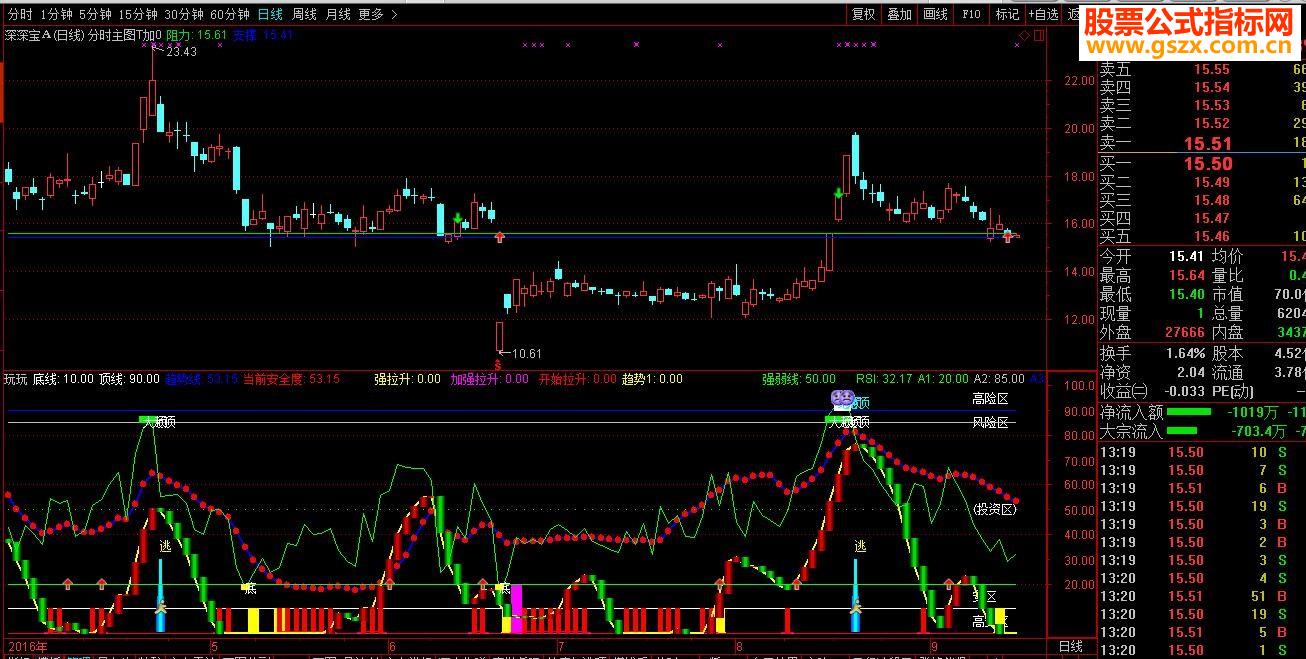Click the left 逃 escape signal marker
The width and height of the screenshot is (1306, 659).
click(x=165, y=547)
